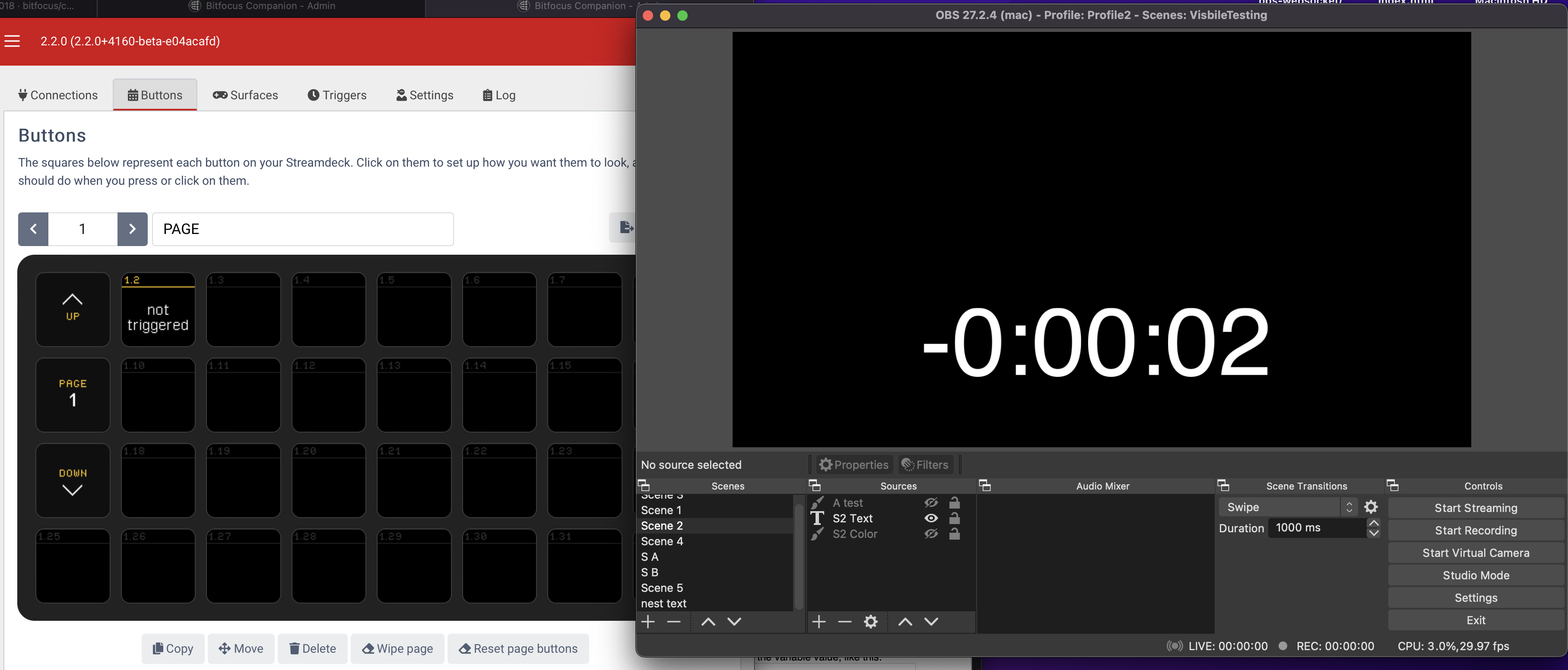The width and height of the screenshot is (1568, 670).
Task: Click the Wipe page button
Action: pyautogui.click(x=397, y=649)
